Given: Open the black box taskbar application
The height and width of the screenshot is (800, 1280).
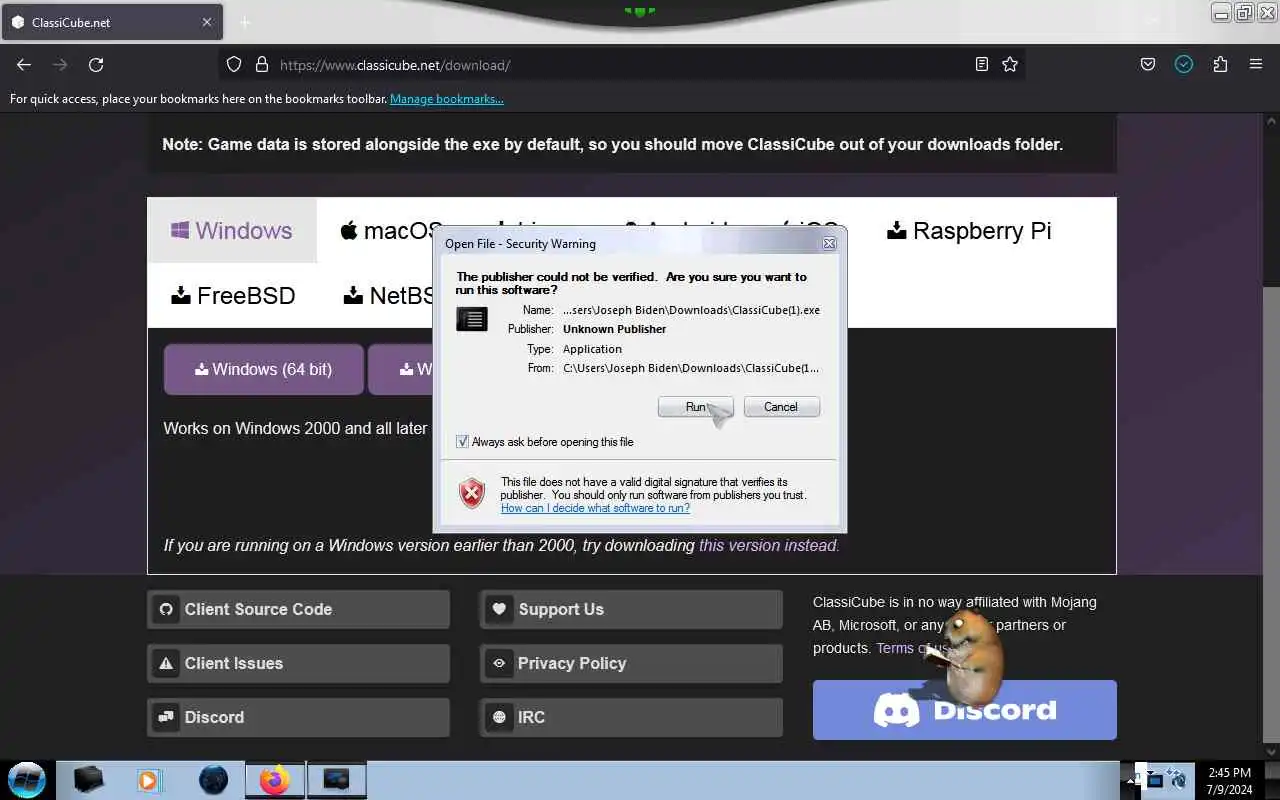Looking at the screenshot, I should [89, 780].
